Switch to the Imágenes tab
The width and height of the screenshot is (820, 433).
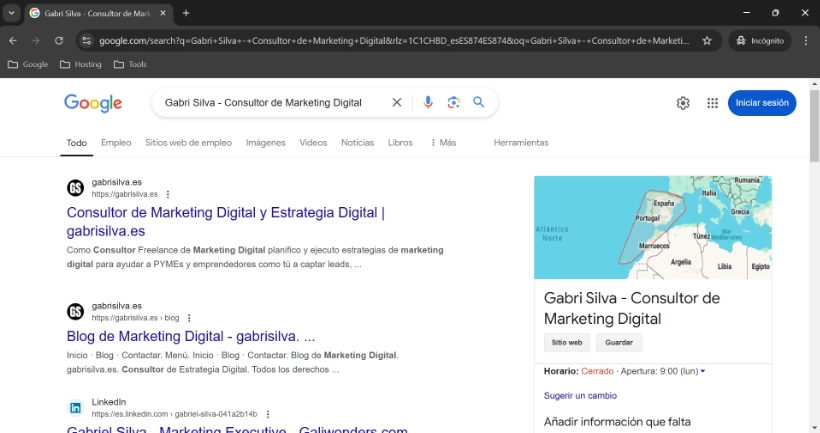[x=266, y=143]
